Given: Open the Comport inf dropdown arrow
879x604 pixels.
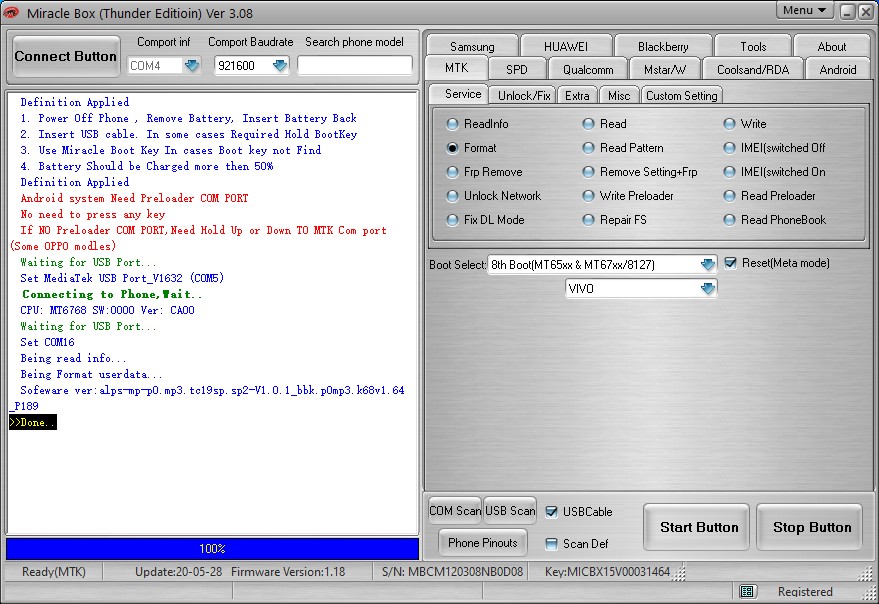Looking at the screenshot, I should 192,66.
